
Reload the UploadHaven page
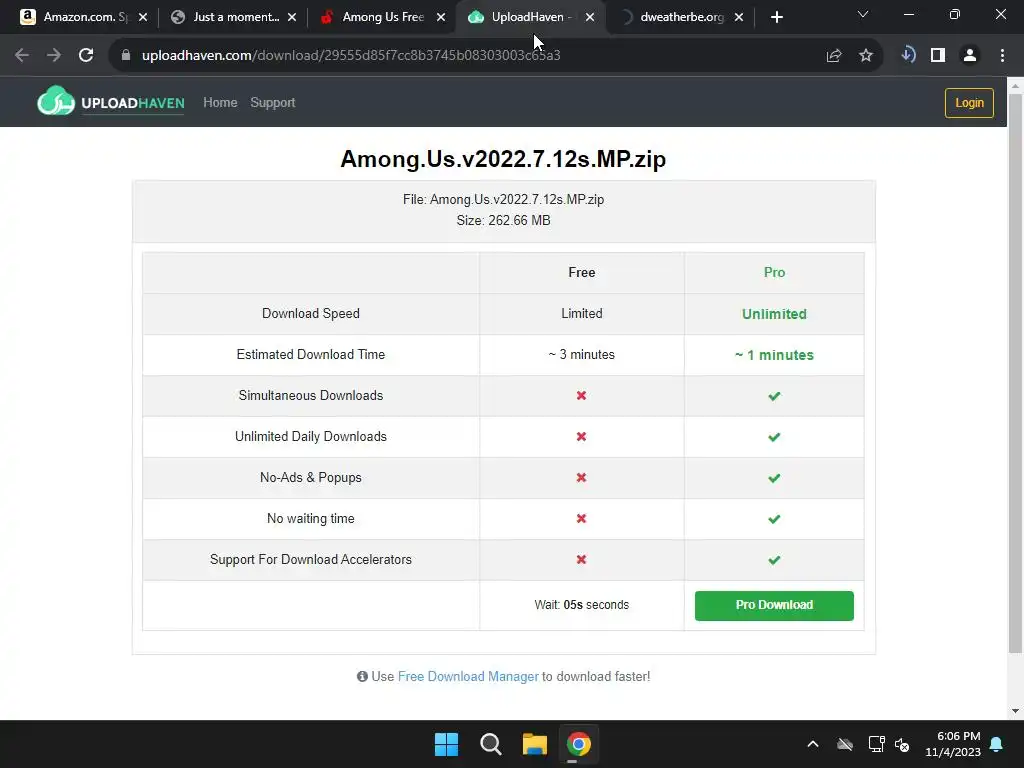[x=86, y=56]
